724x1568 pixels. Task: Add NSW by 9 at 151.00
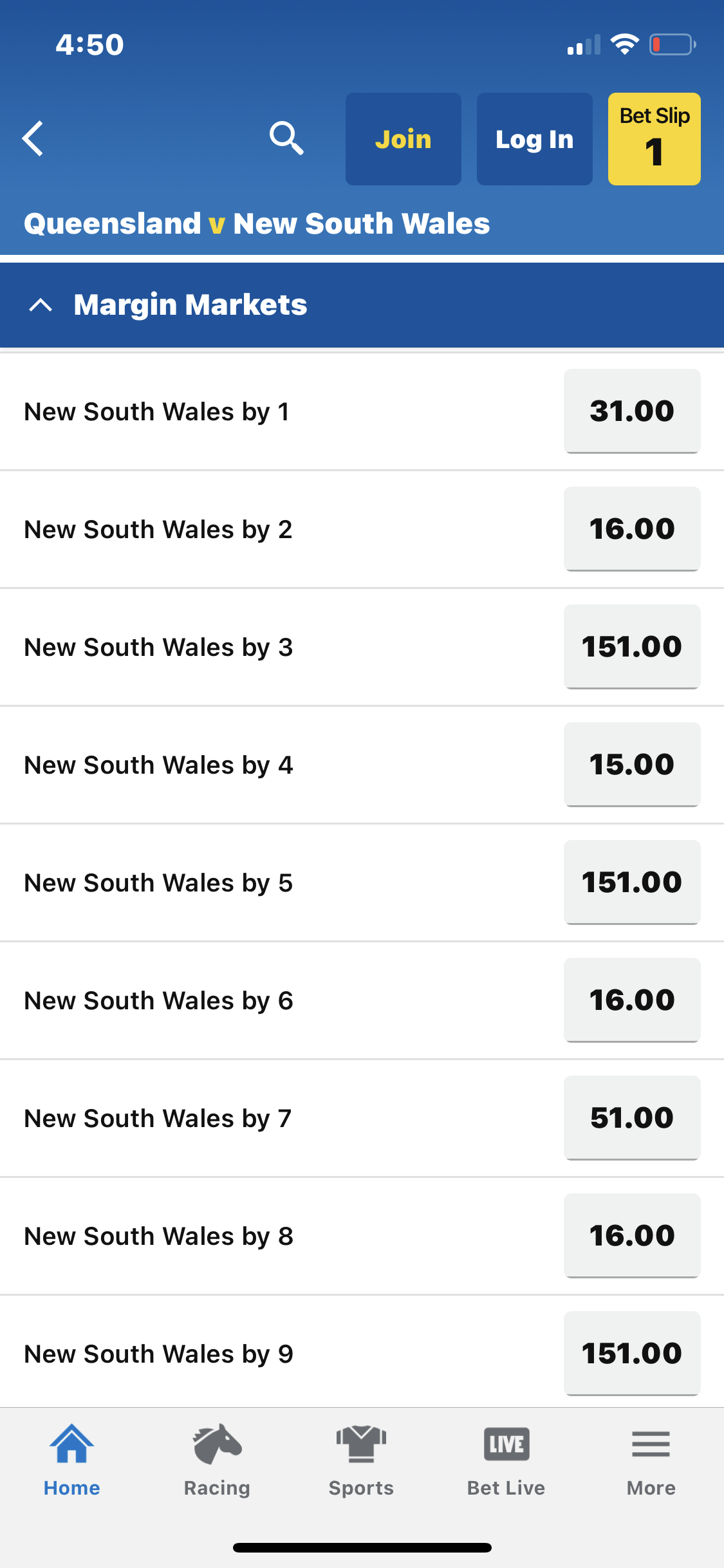(x=632, y=1353)
